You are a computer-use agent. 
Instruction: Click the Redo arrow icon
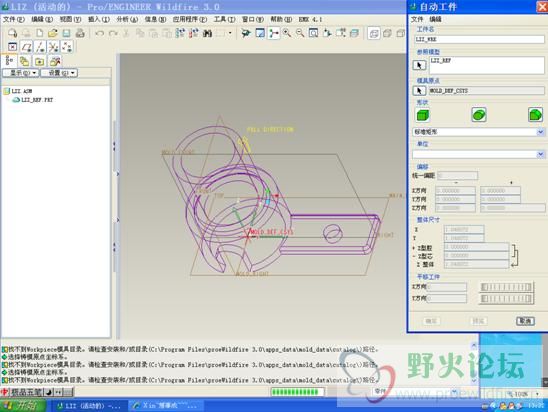point(113,33)
